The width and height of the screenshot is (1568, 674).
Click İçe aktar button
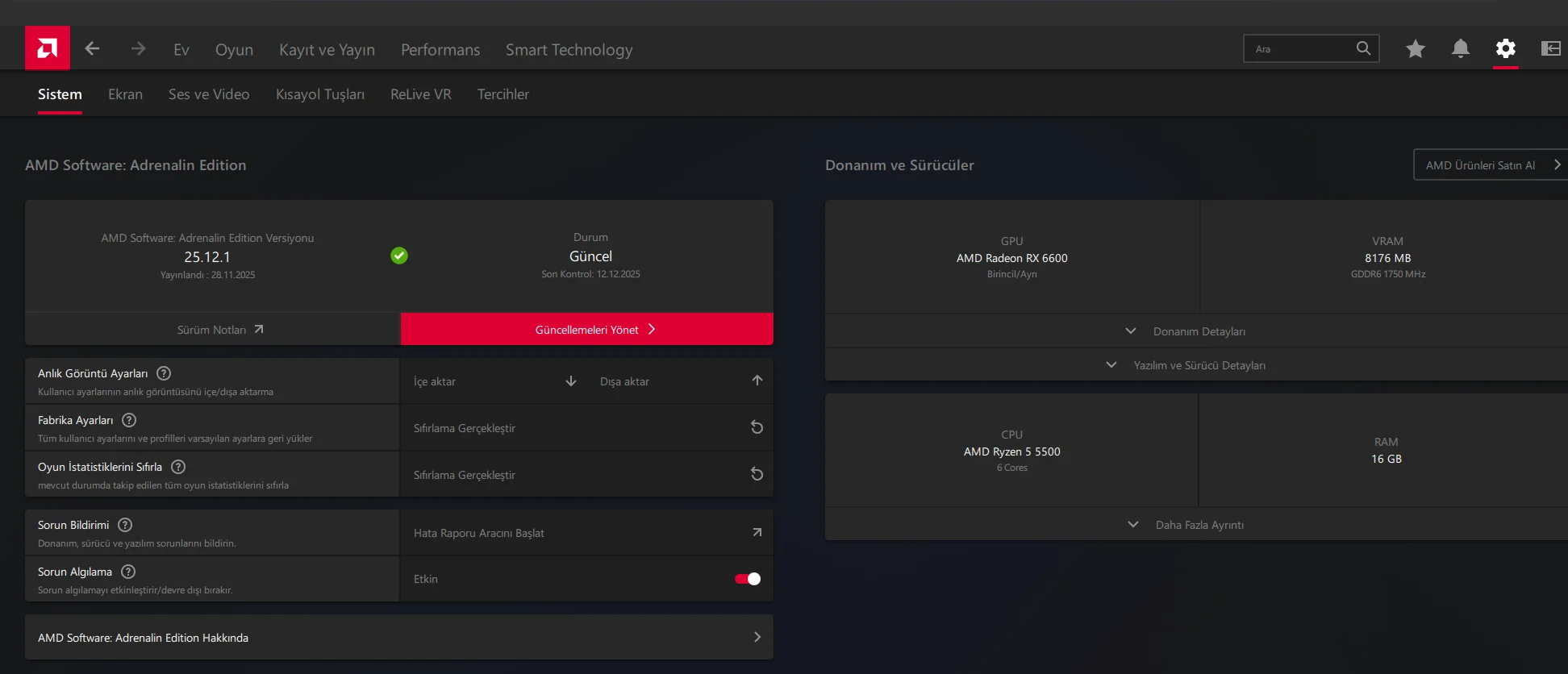click(x=494, y=381)
